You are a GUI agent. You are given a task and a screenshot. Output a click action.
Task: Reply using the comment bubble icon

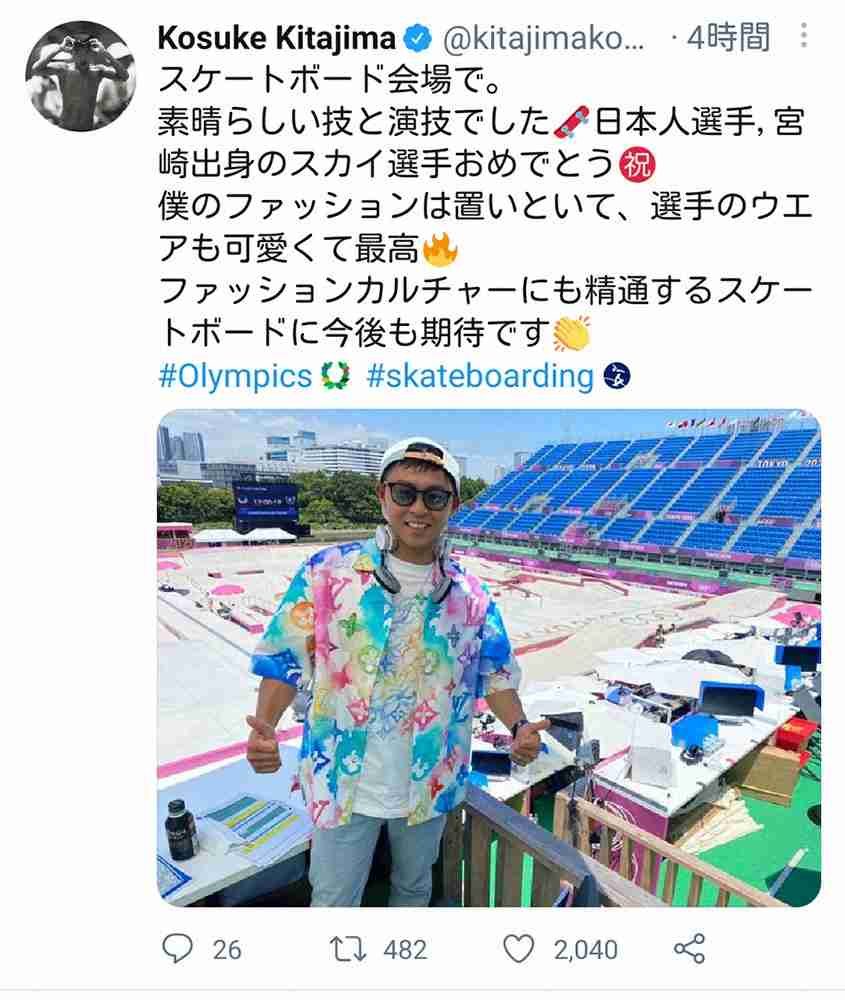click(x=177, y=948)
